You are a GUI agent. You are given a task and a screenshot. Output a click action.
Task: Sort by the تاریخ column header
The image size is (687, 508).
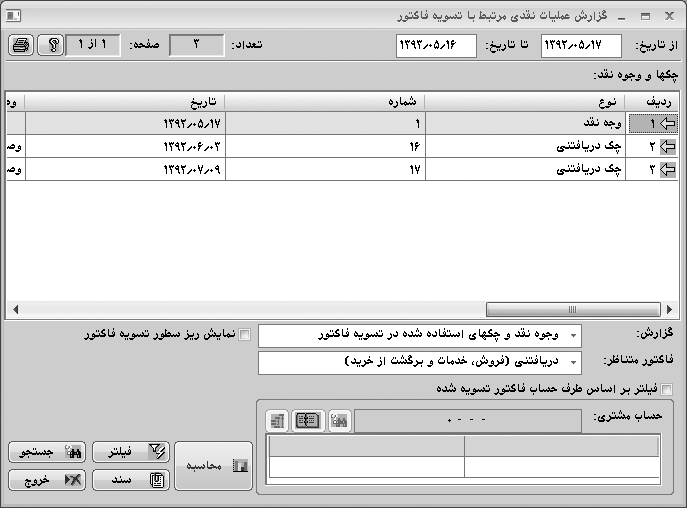click(123, 102)
